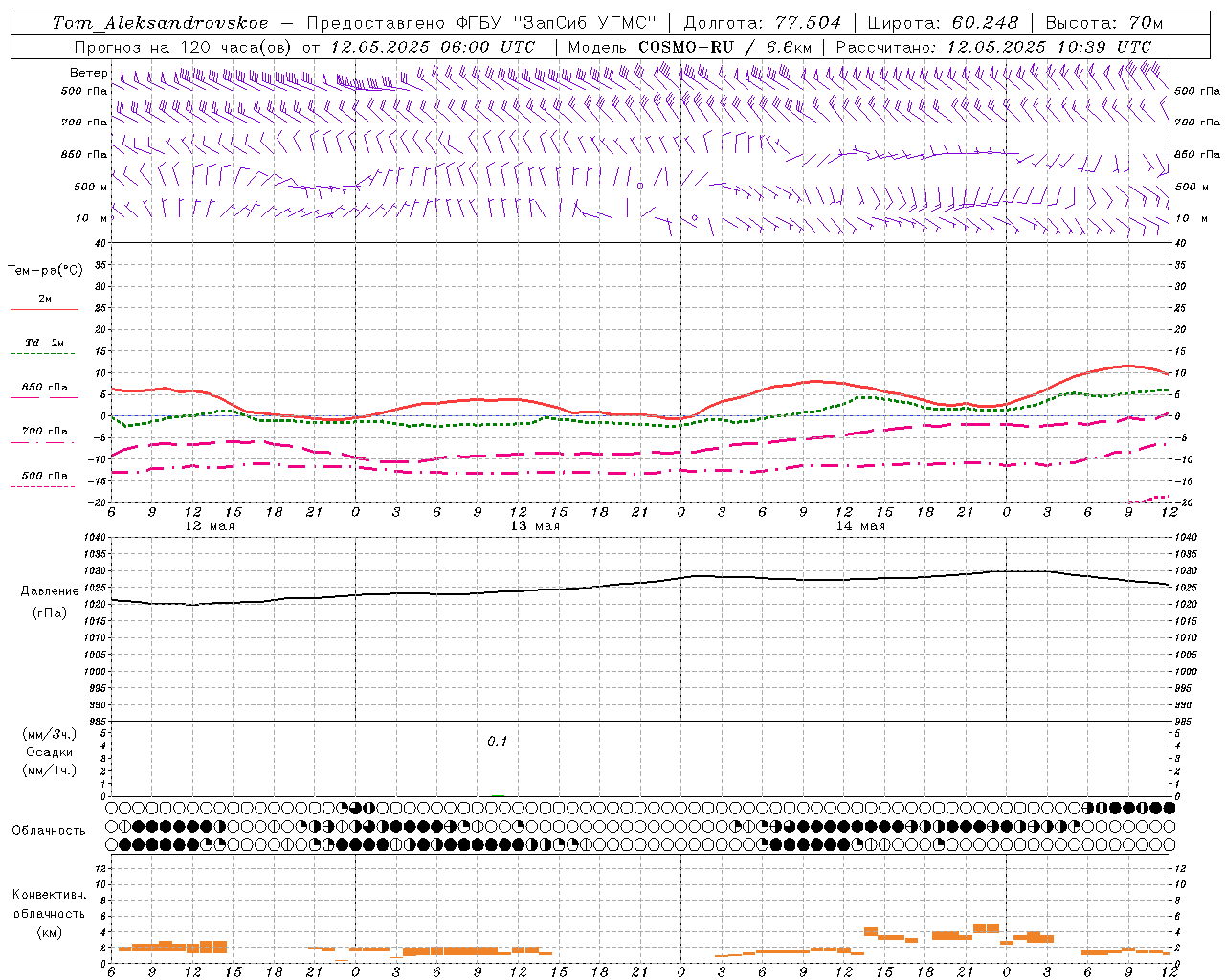Click the ФГБУ "ЗапСиб УГМС" provider text

pos(555,23)
